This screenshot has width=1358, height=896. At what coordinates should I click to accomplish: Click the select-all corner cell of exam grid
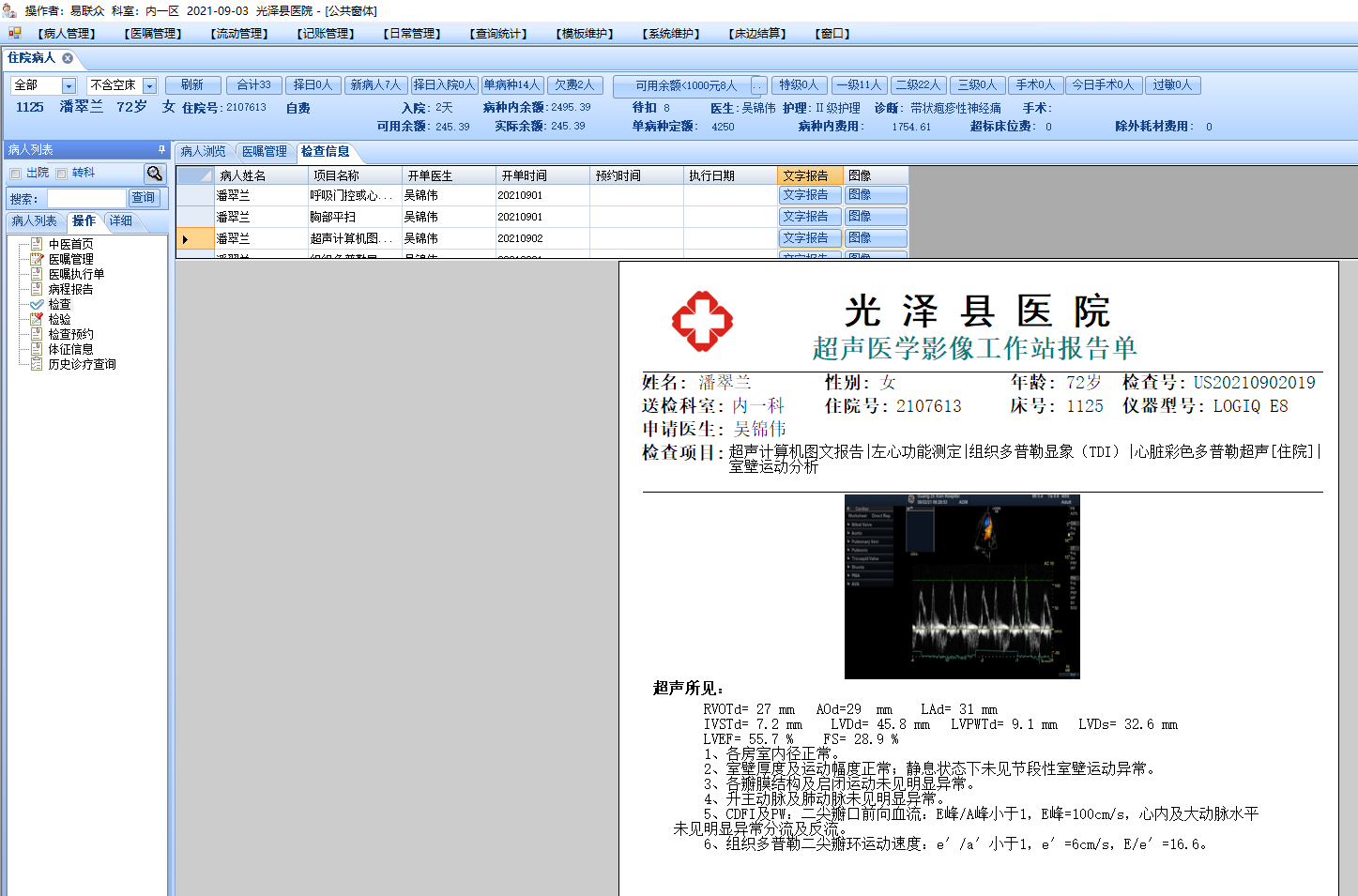pos(195,175)
